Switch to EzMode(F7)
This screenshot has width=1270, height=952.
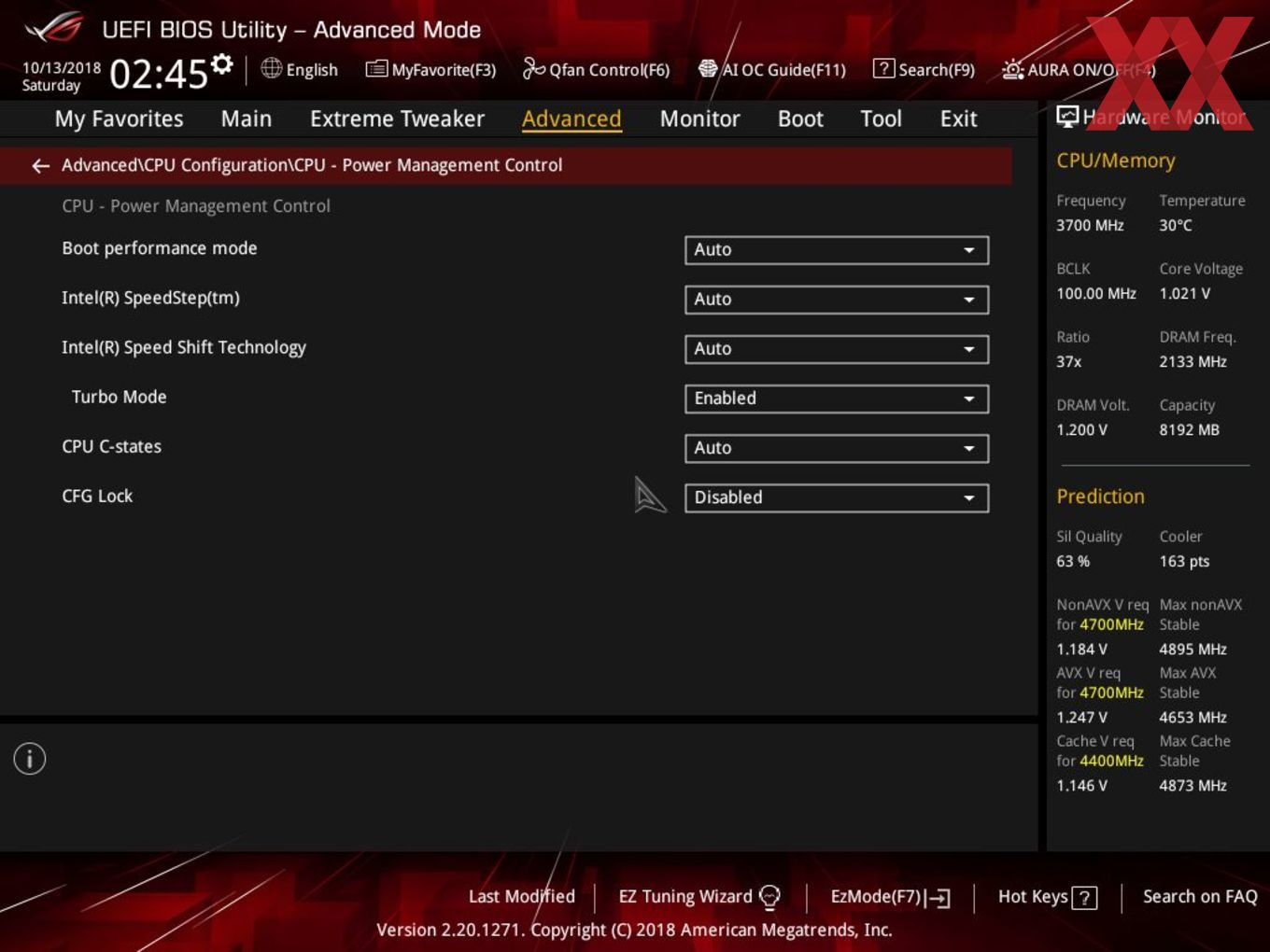coord(890,897)
